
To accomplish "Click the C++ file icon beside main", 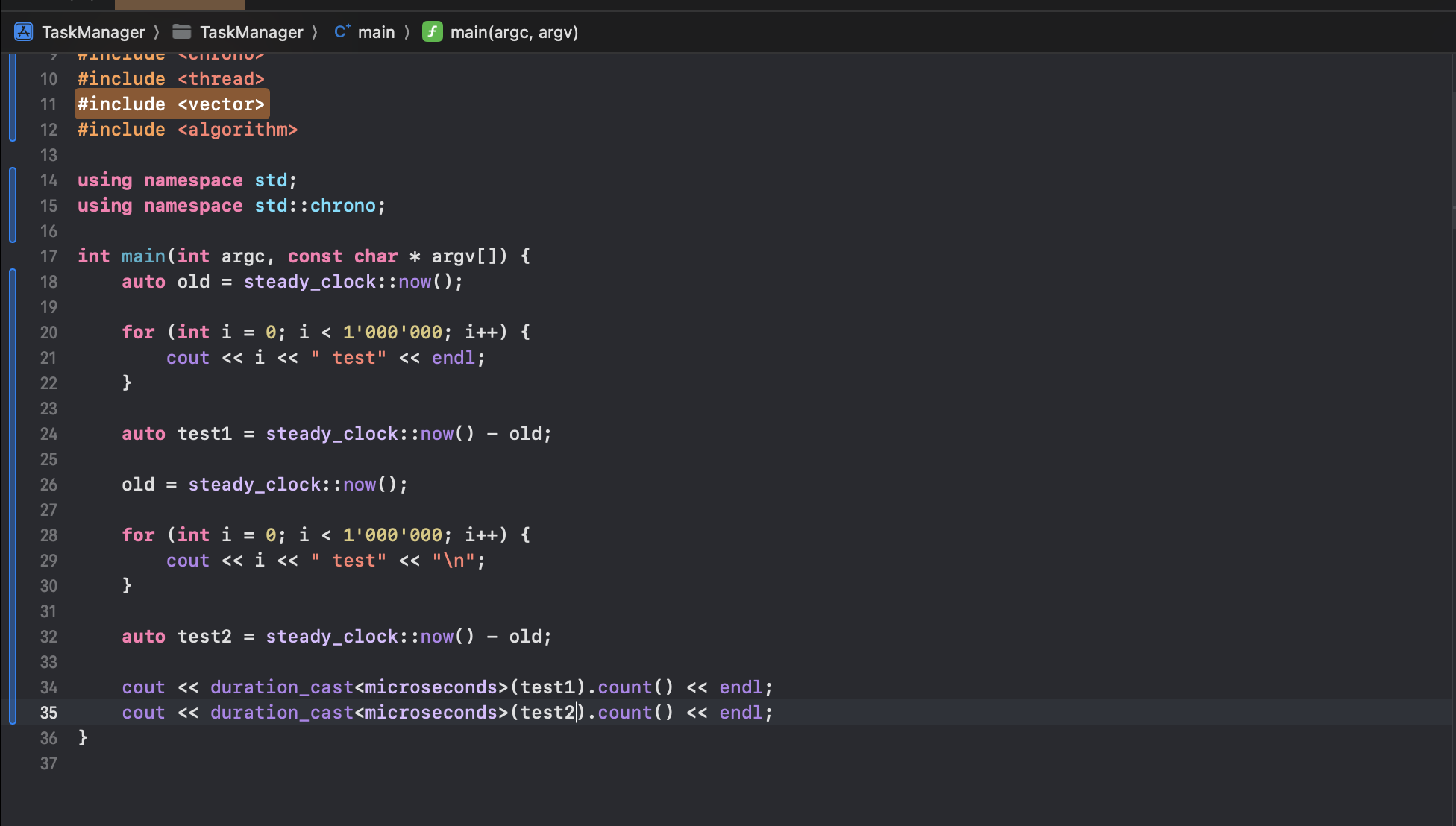I will pyautogui.click(x=342, y=32).
